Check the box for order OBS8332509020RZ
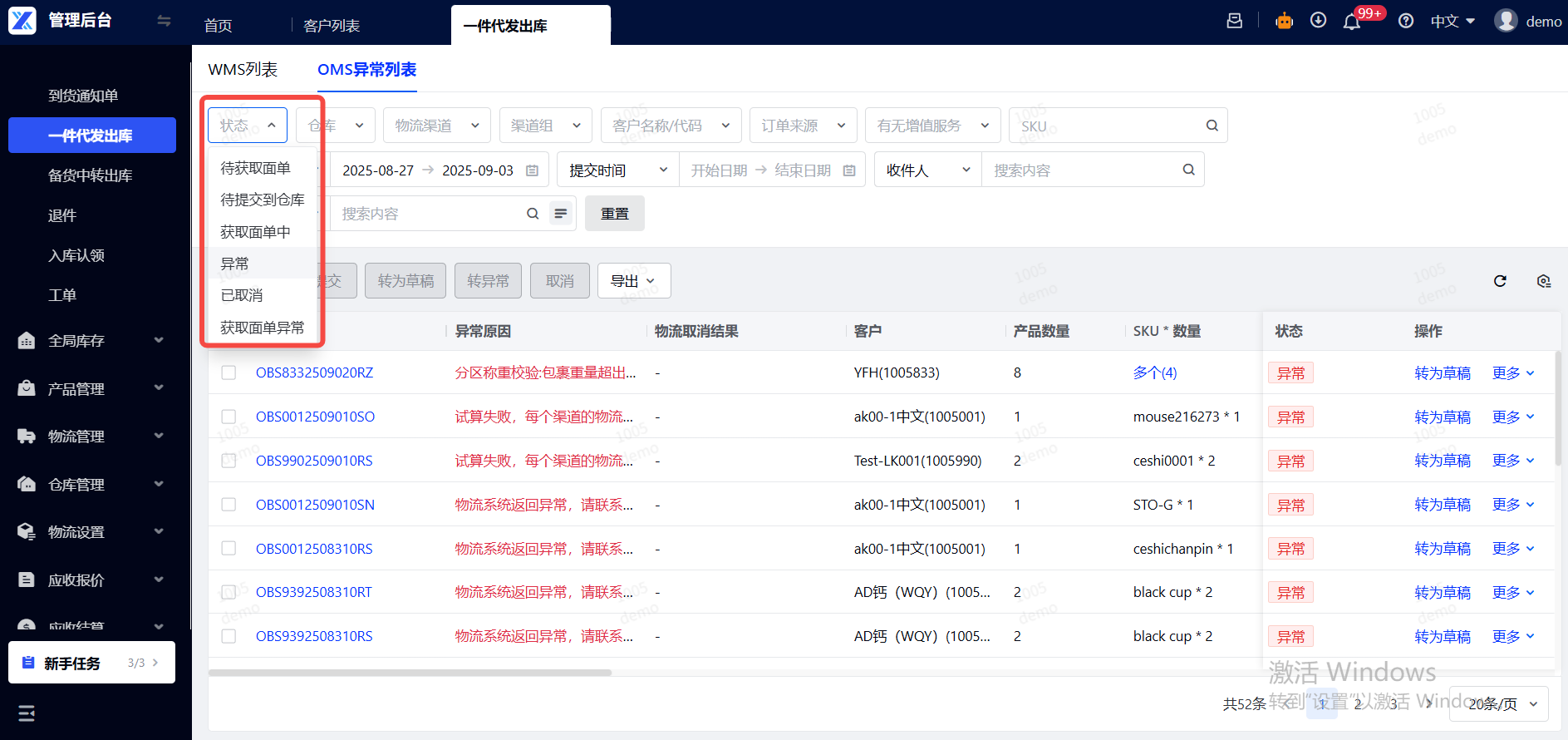This screenshot has width=1568, height=740. pos(229,372)
